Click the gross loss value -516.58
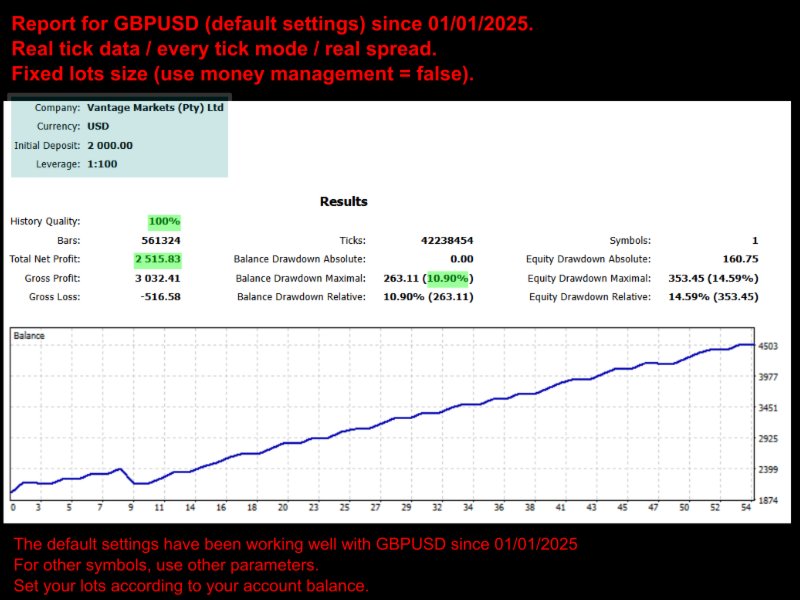Screen dimensions: 800x600 click(160, 297)
